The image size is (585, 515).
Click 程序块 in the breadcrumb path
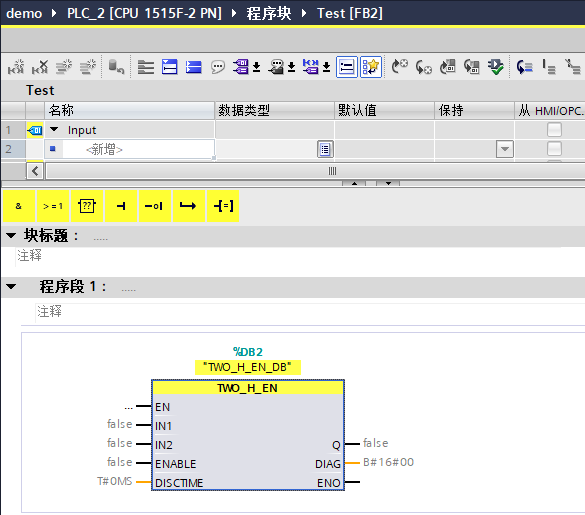point(269,13)
